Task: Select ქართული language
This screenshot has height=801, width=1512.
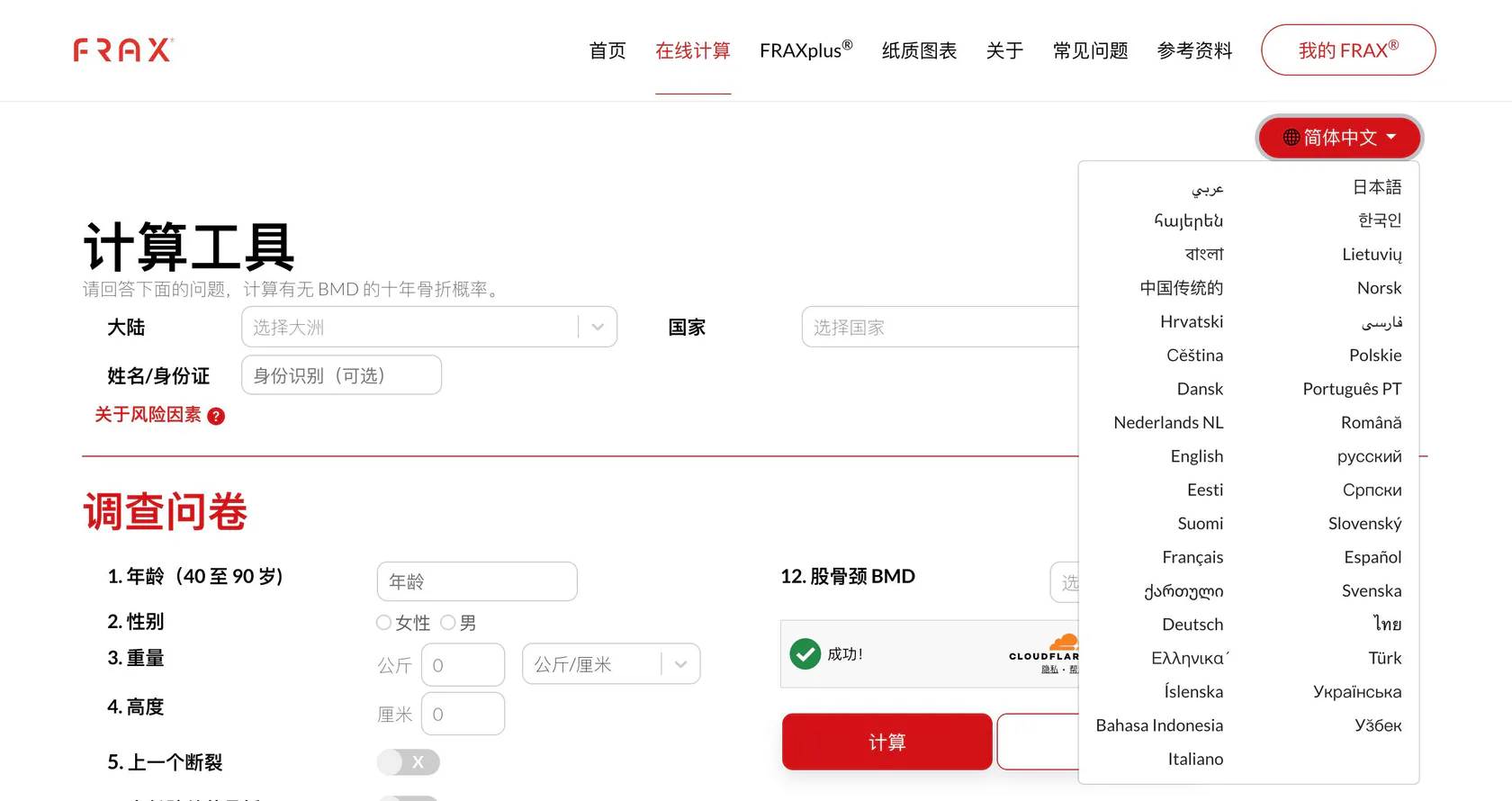Action: pyautogui.click(x=1183, y=591)
